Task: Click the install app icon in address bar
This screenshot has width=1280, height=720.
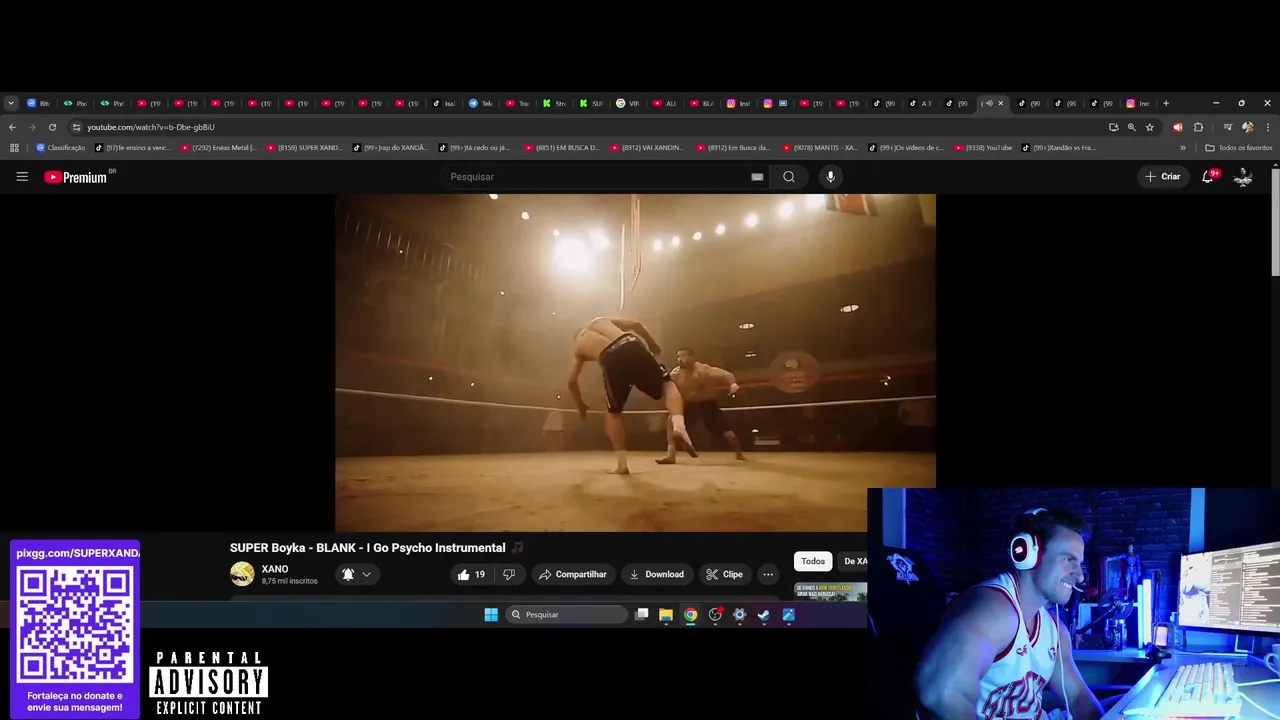Action: (1113, 127)
